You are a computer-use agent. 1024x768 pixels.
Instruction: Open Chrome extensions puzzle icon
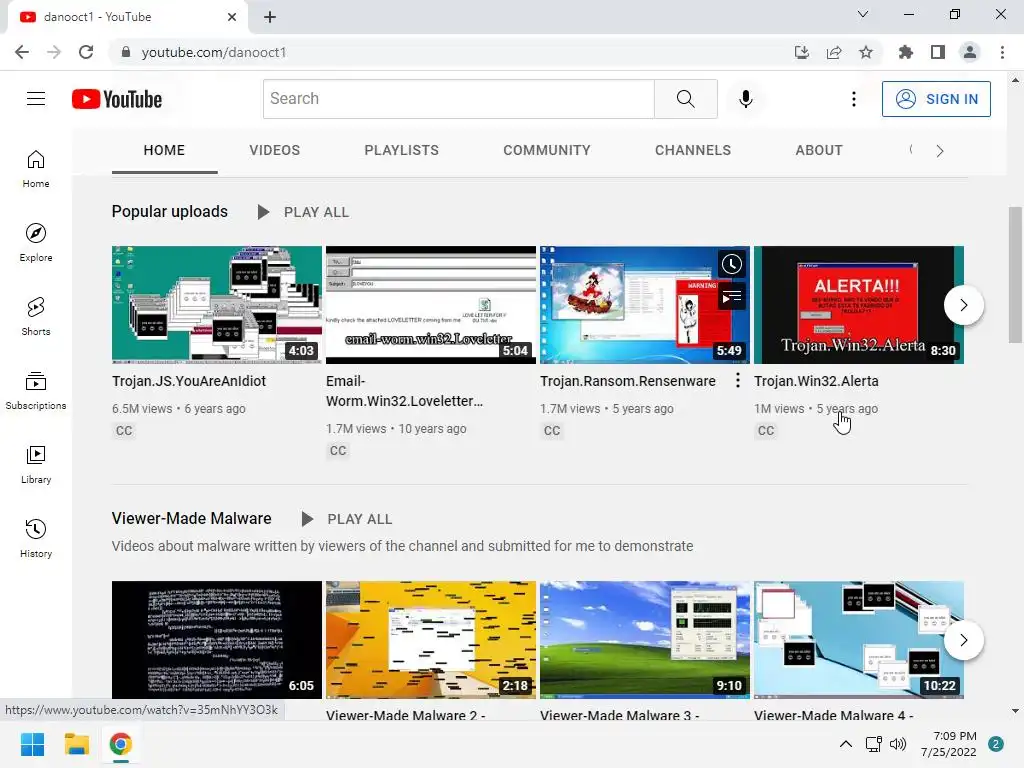click(906, 52)
